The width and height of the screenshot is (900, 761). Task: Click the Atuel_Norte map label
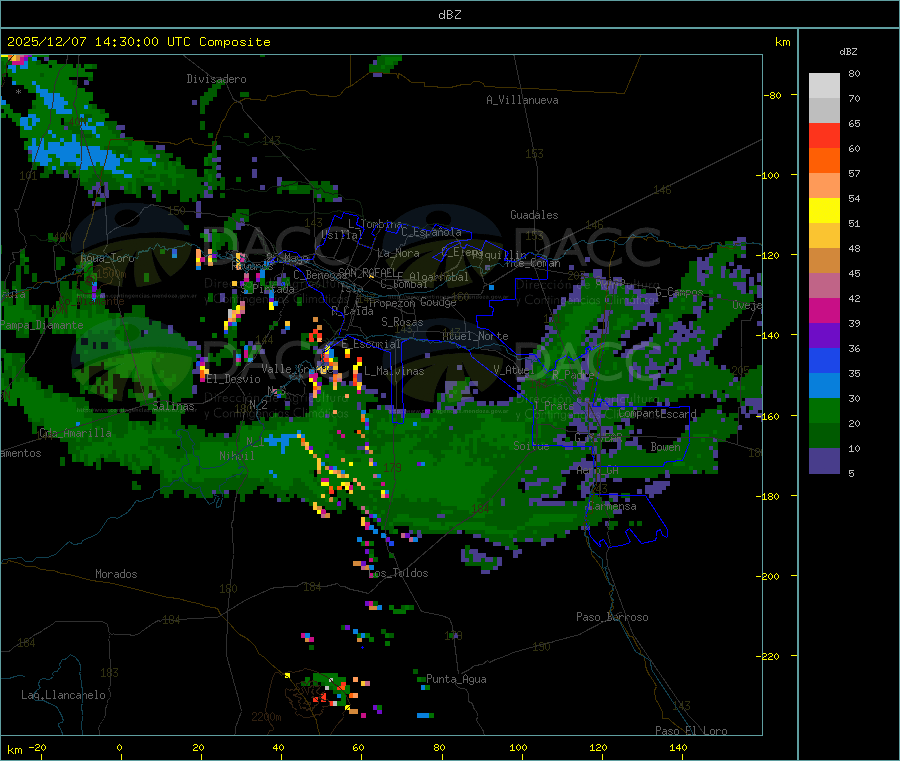coord(475,336)
